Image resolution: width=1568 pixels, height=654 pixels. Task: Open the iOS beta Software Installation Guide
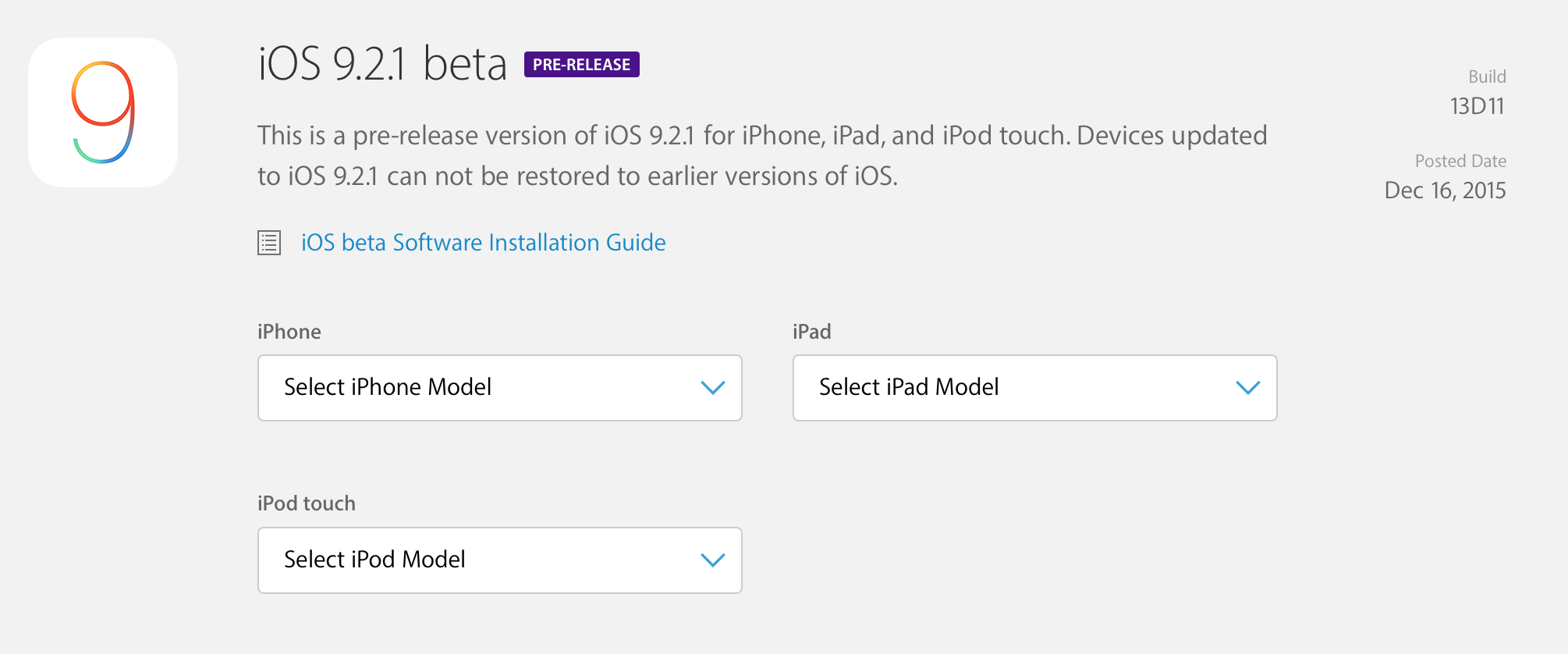tap(483, 243)
